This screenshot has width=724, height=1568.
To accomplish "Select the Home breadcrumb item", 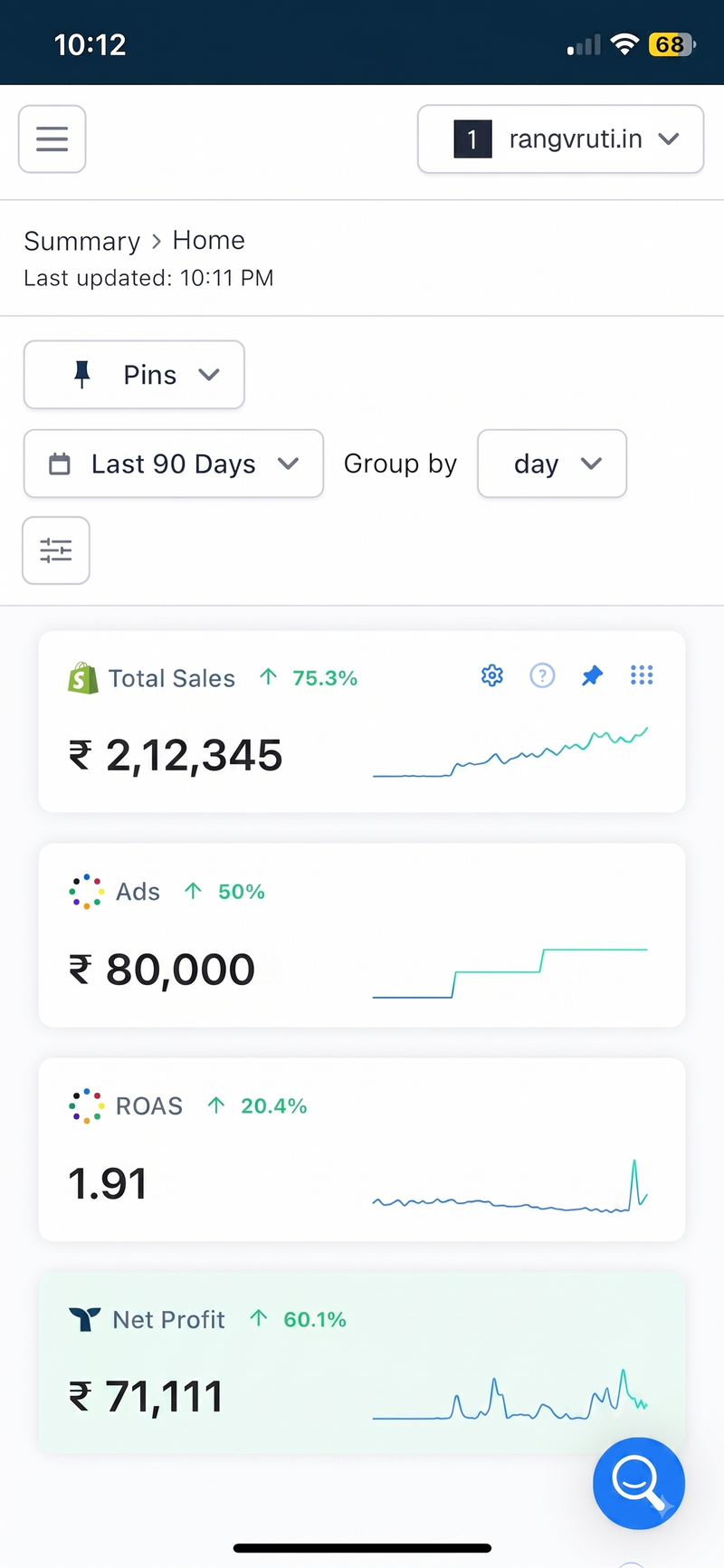I will tap(209, 240).
